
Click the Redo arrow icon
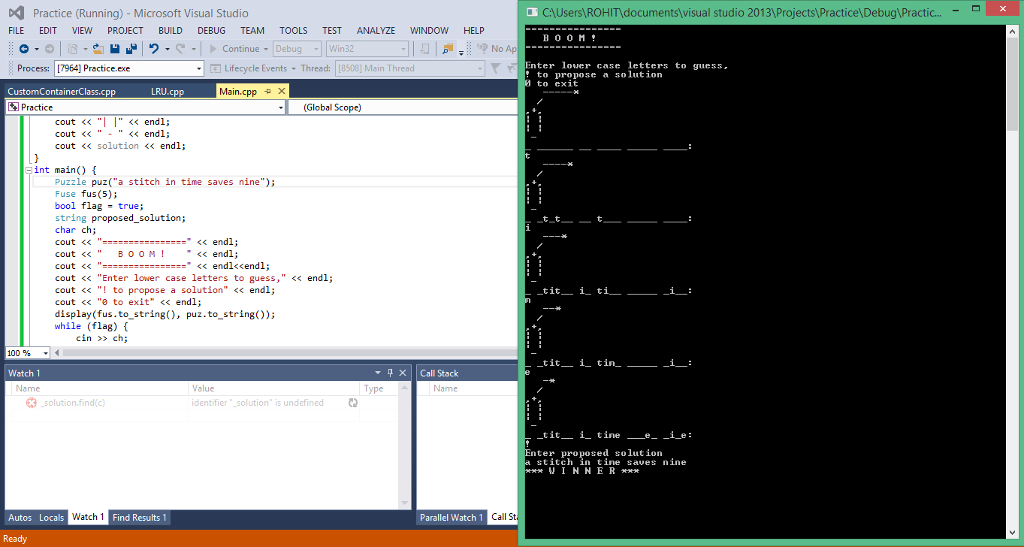[x=180, y=49]
